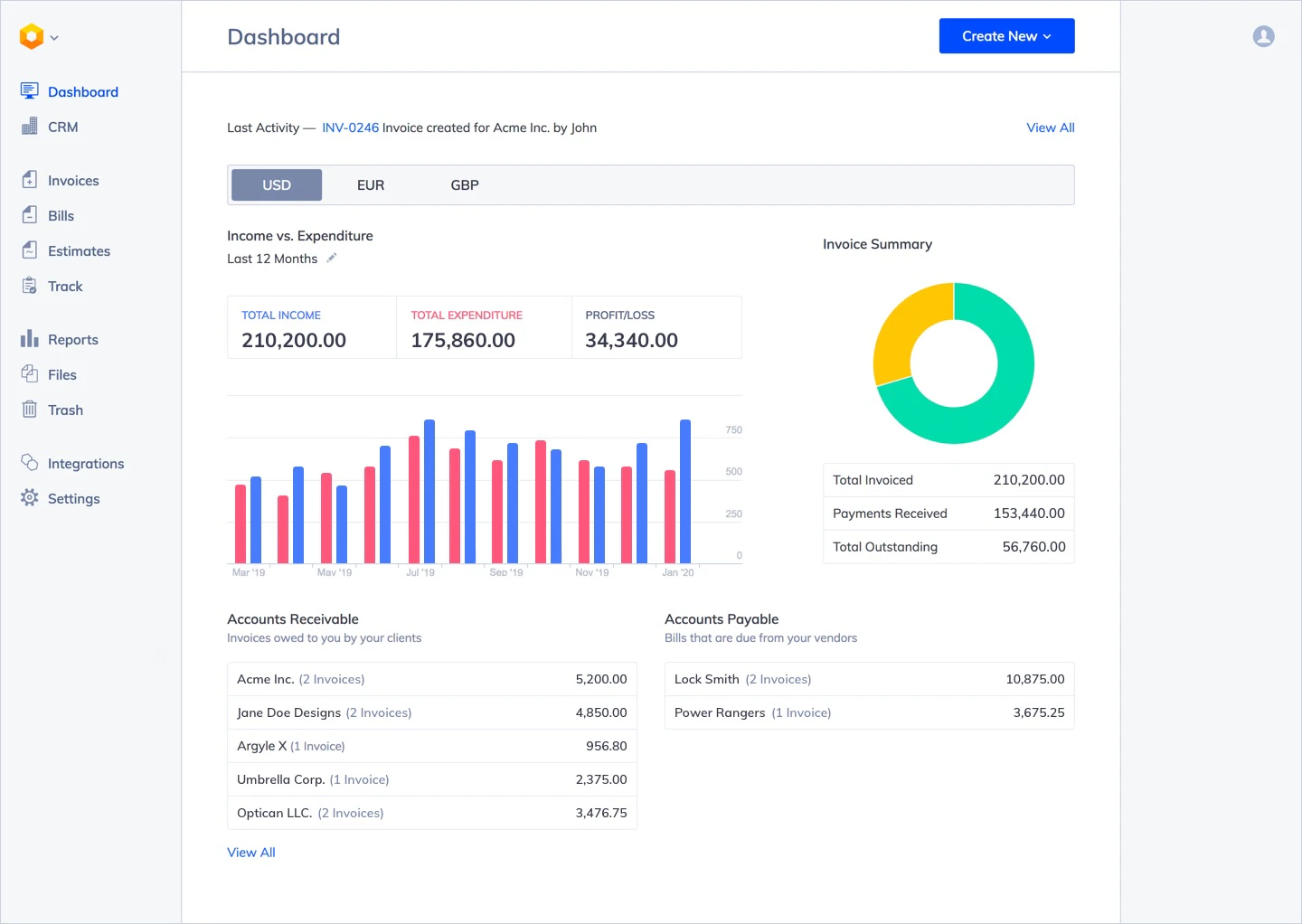Open the Invoices sidebar icon

pos(30,180)
